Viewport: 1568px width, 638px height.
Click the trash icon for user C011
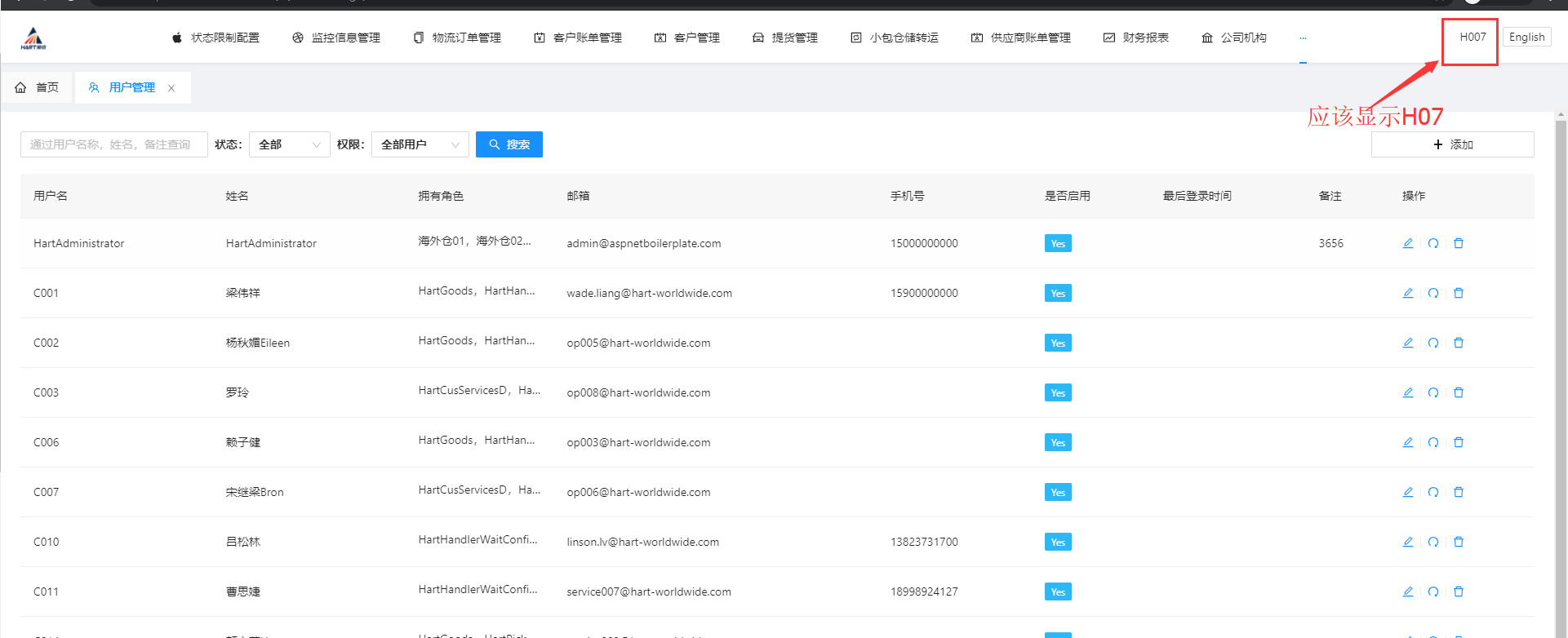tap(1459, 591)
